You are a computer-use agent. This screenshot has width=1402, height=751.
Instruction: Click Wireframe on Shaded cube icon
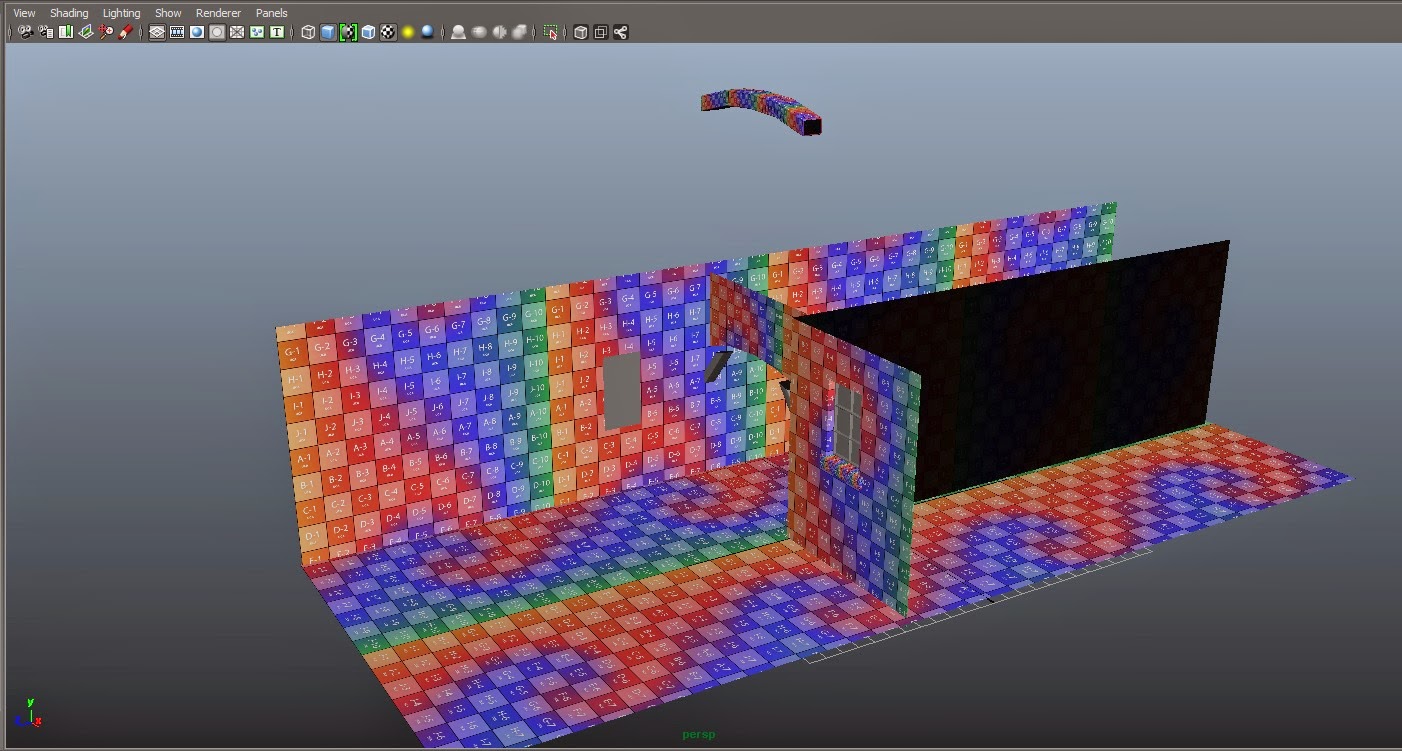point(368,32)
